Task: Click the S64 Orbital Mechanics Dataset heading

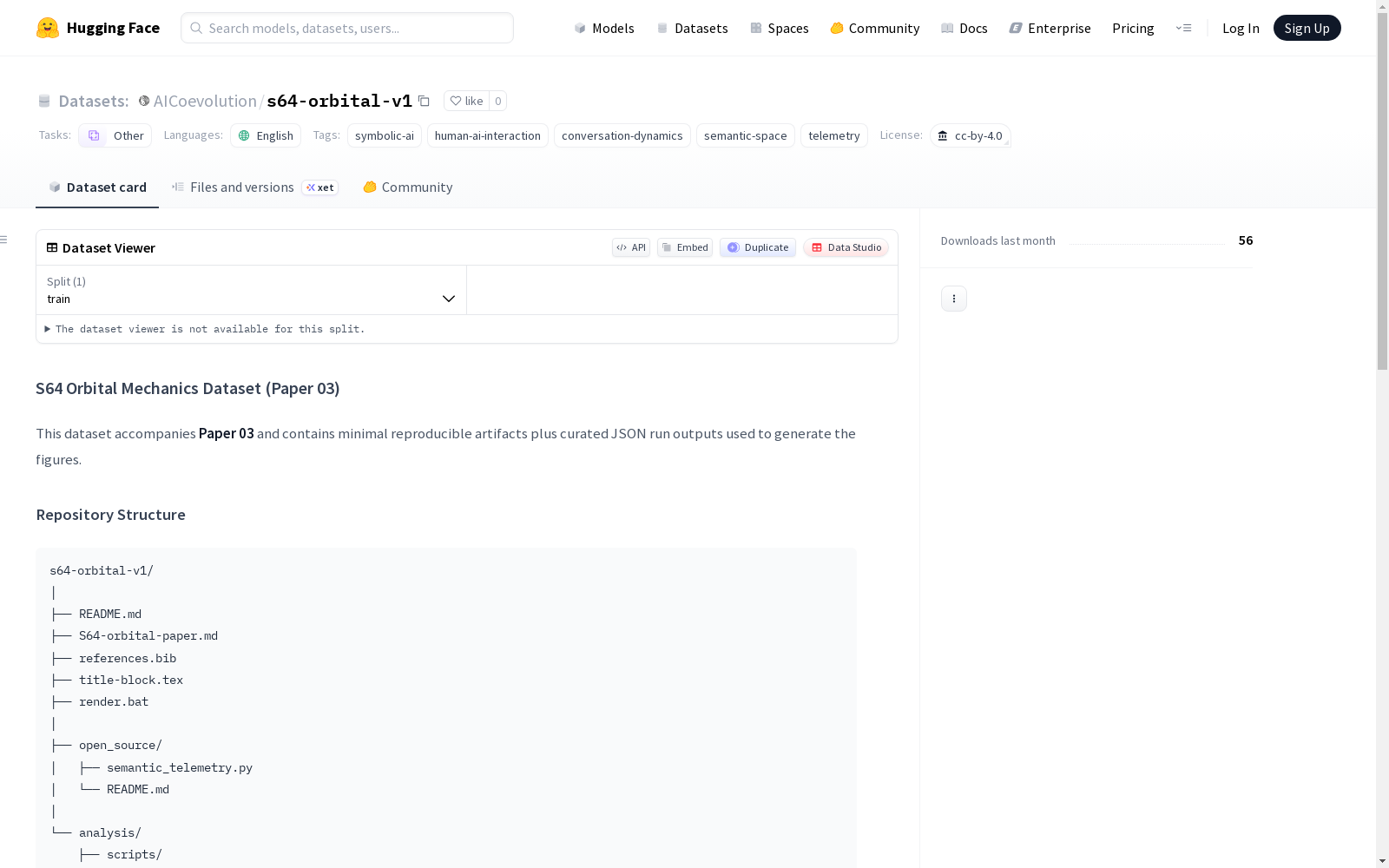Action: point(188,389)
